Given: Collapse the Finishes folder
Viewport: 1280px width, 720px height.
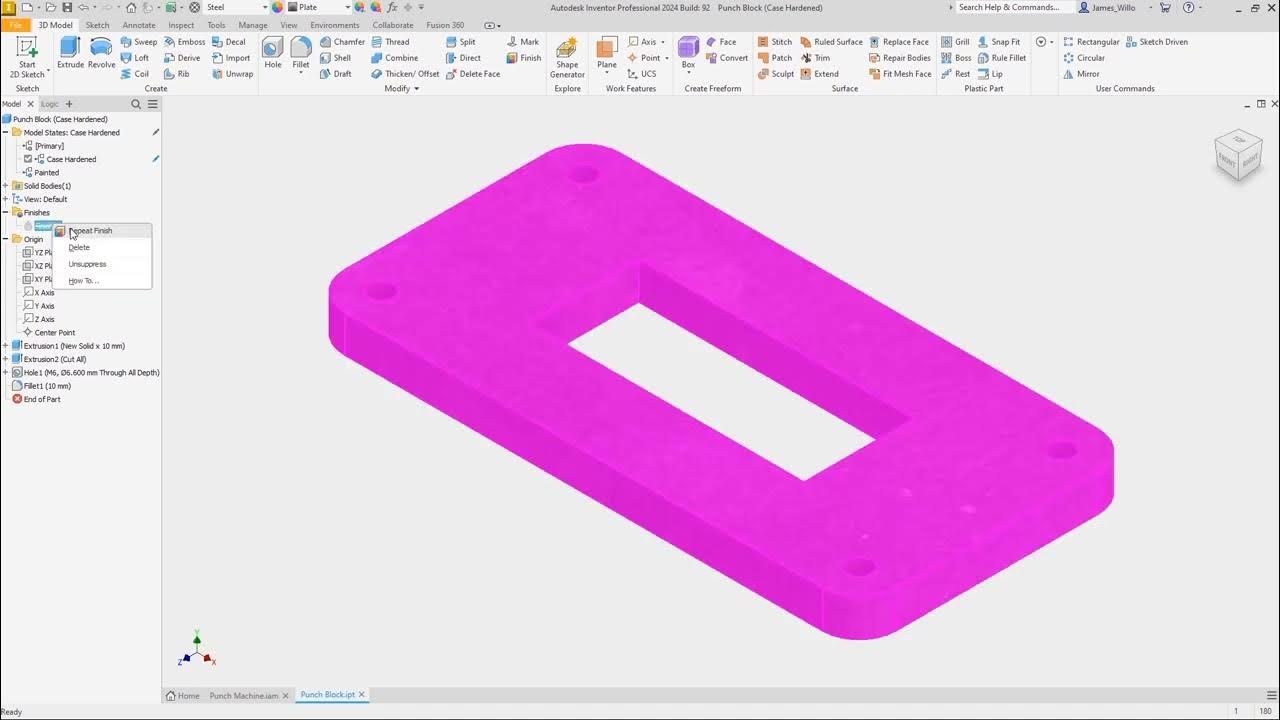Looking at the screenshot, I should pyautogui.click(x=5, y=212).
